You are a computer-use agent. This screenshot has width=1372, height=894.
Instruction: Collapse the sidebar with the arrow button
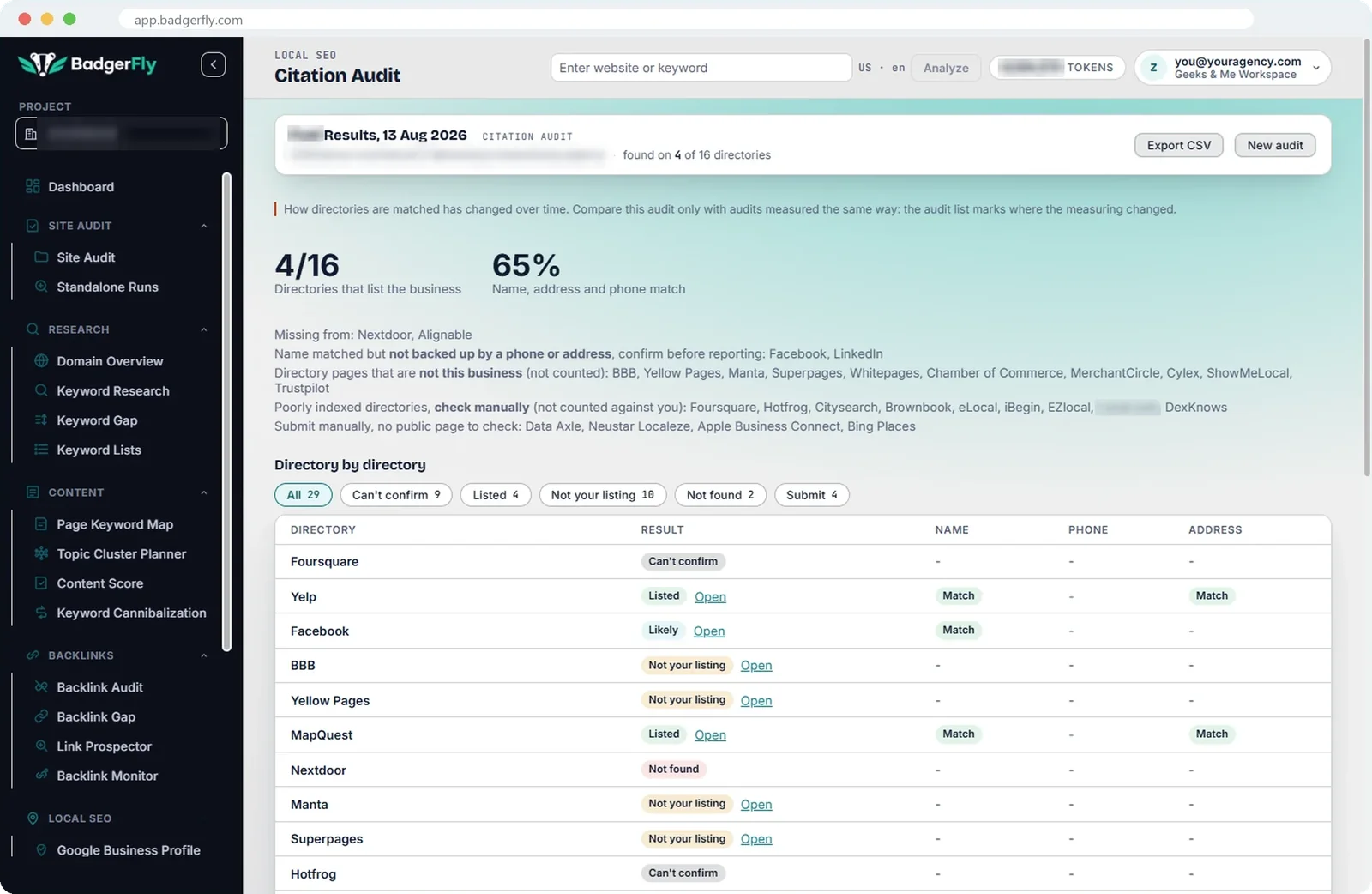(214, 64)
